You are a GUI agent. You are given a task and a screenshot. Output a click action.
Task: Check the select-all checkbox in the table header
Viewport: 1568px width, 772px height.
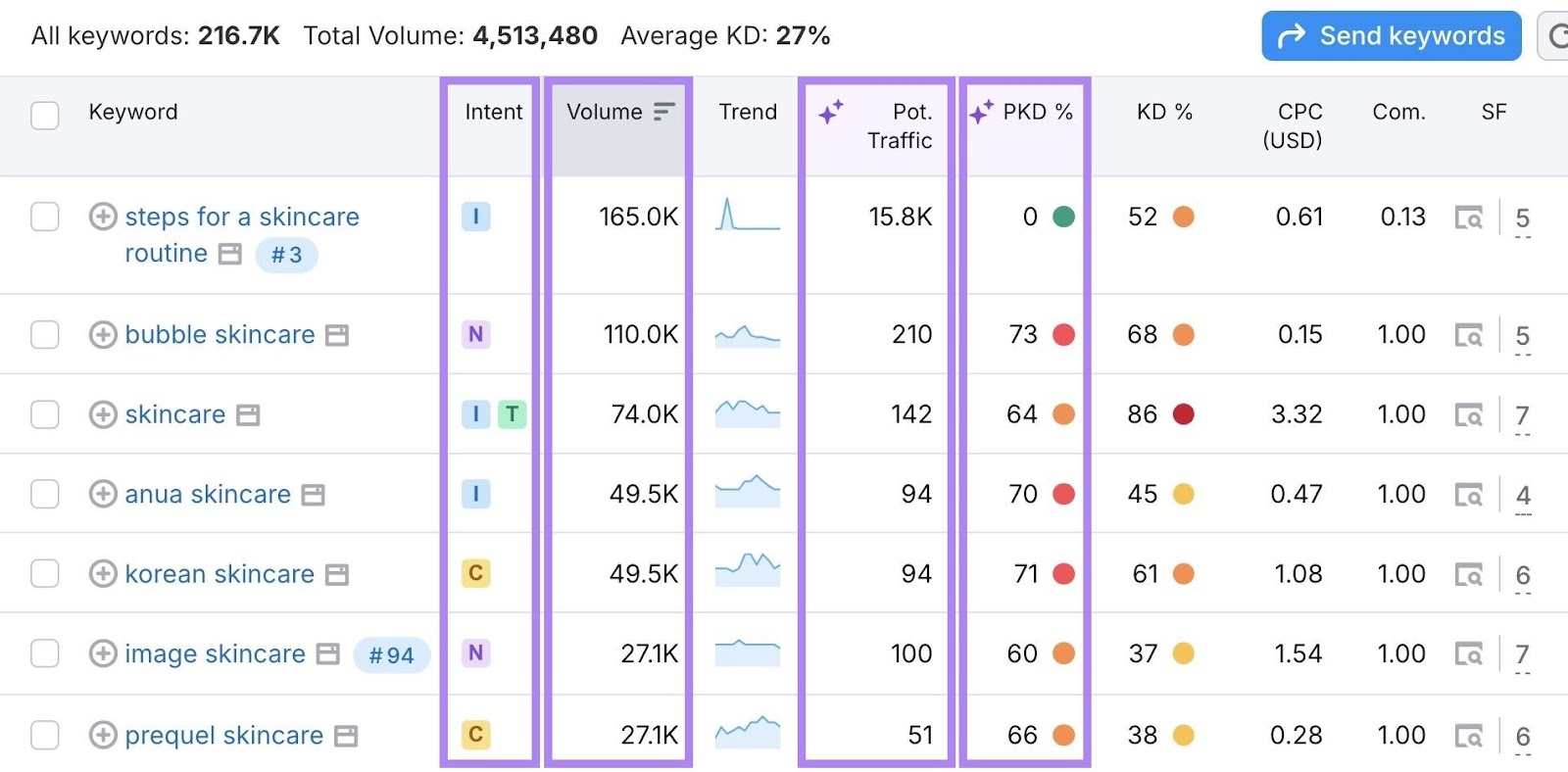pyautogui.click(x=44, y=115)
